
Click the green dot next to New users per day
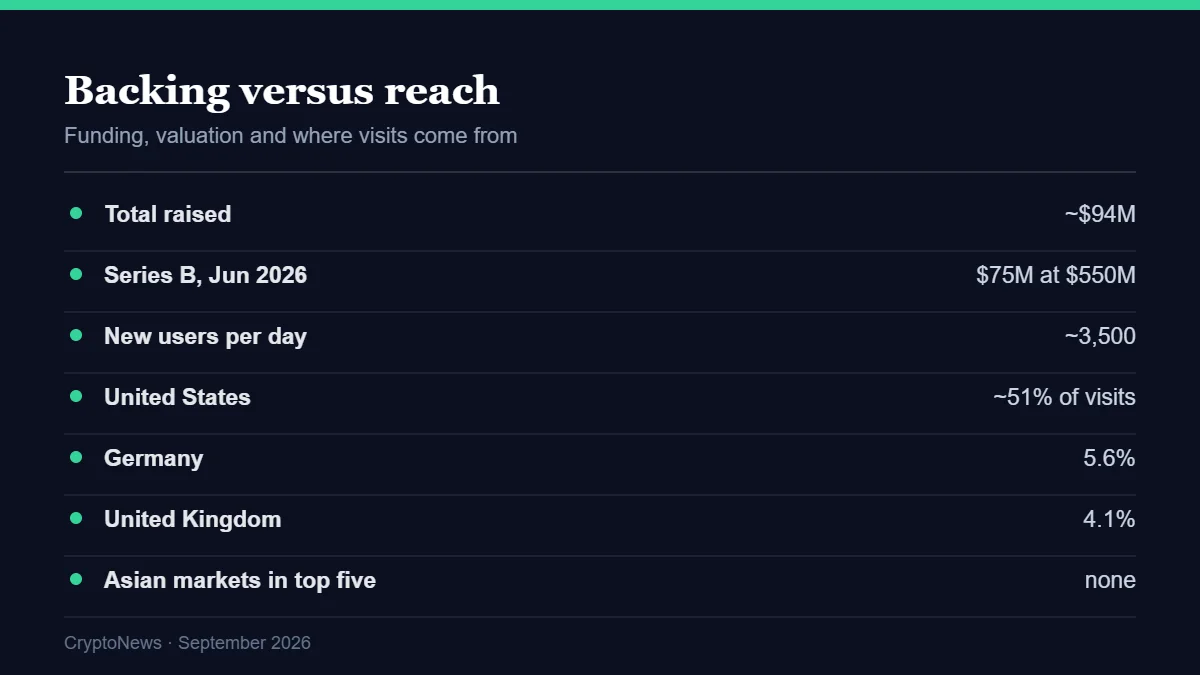click(76, 335)
